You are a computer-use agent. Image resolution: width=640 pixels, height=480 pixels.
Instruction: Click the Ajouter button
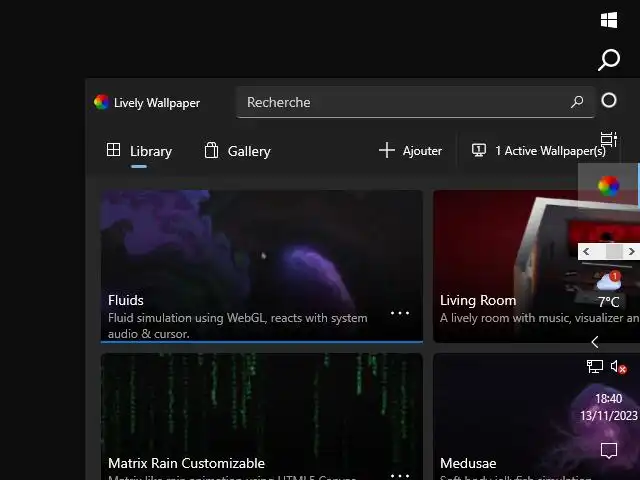click(x=410, y=151)
